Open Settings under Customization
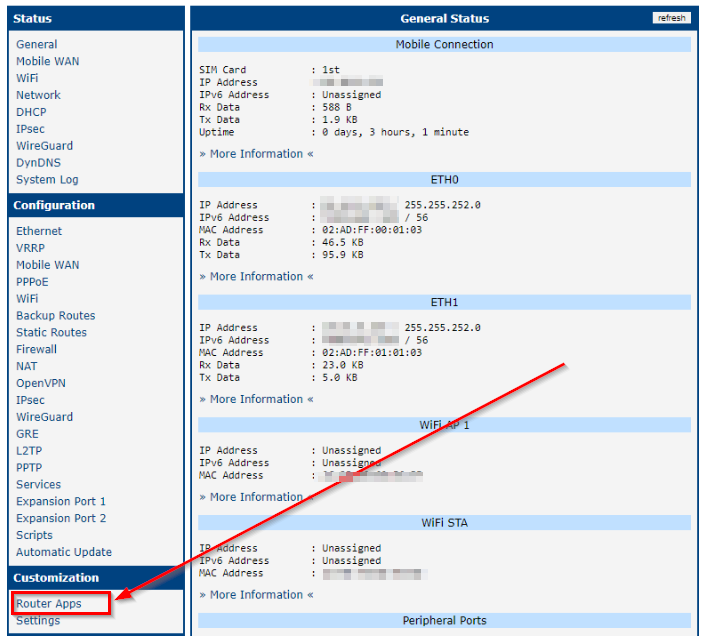 tap(38, 621)
